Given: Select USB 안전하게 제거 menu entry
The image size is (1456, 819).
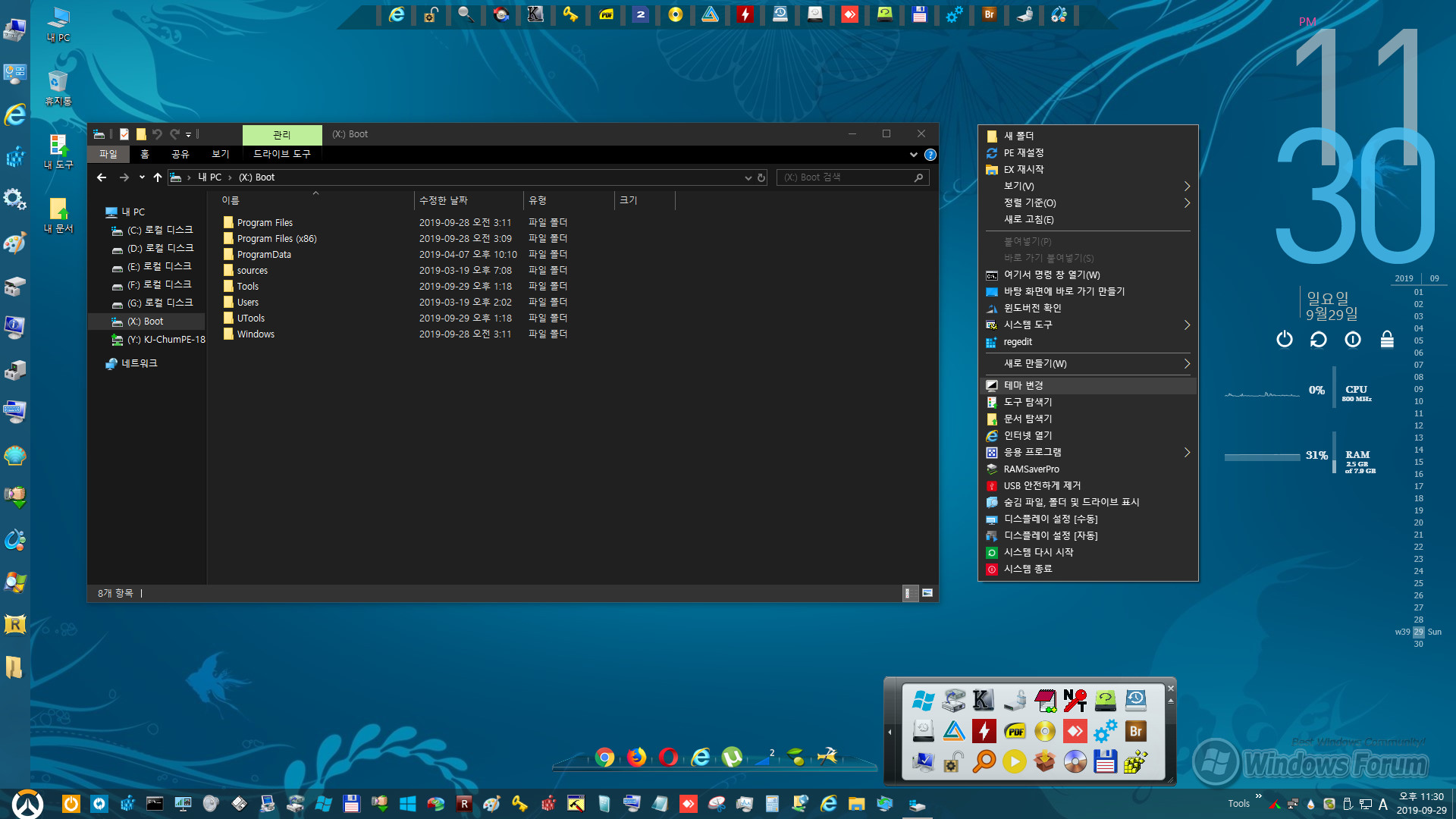Looking at the screenshot, I should 1088,485.
